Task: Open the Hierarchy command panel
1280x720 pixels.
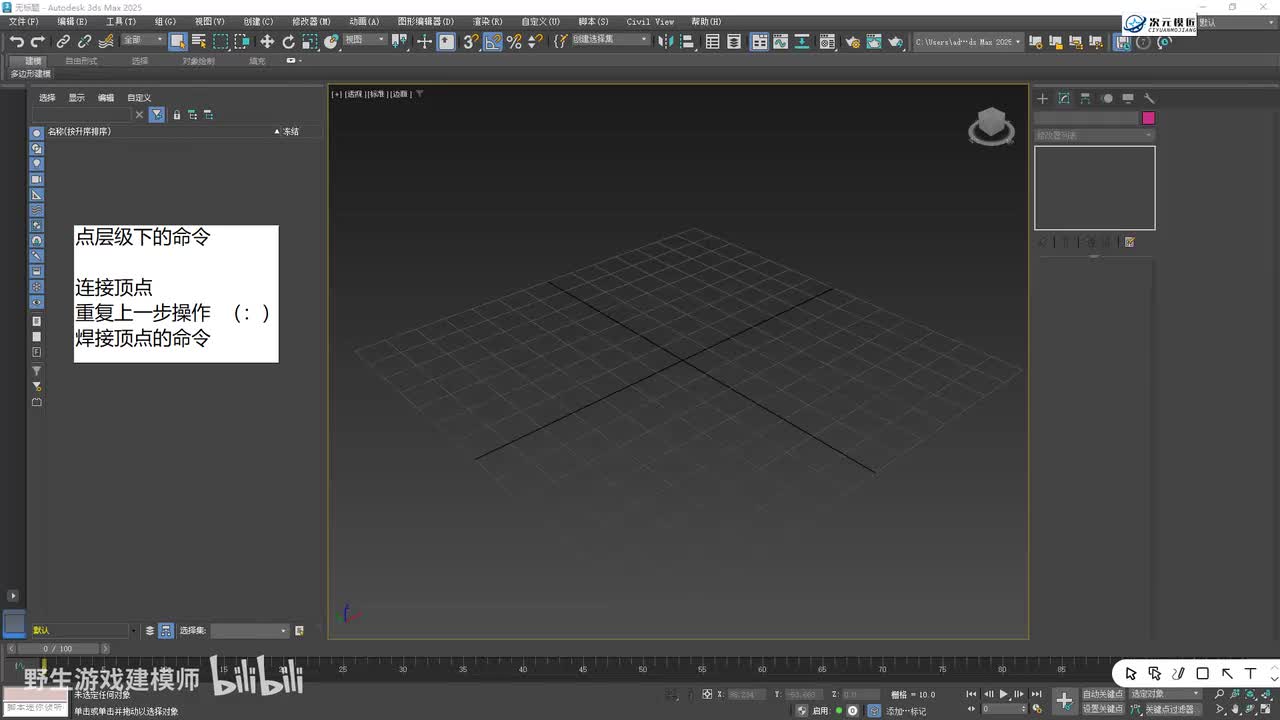Action: pyautogui.click(x=1085, y=98)
